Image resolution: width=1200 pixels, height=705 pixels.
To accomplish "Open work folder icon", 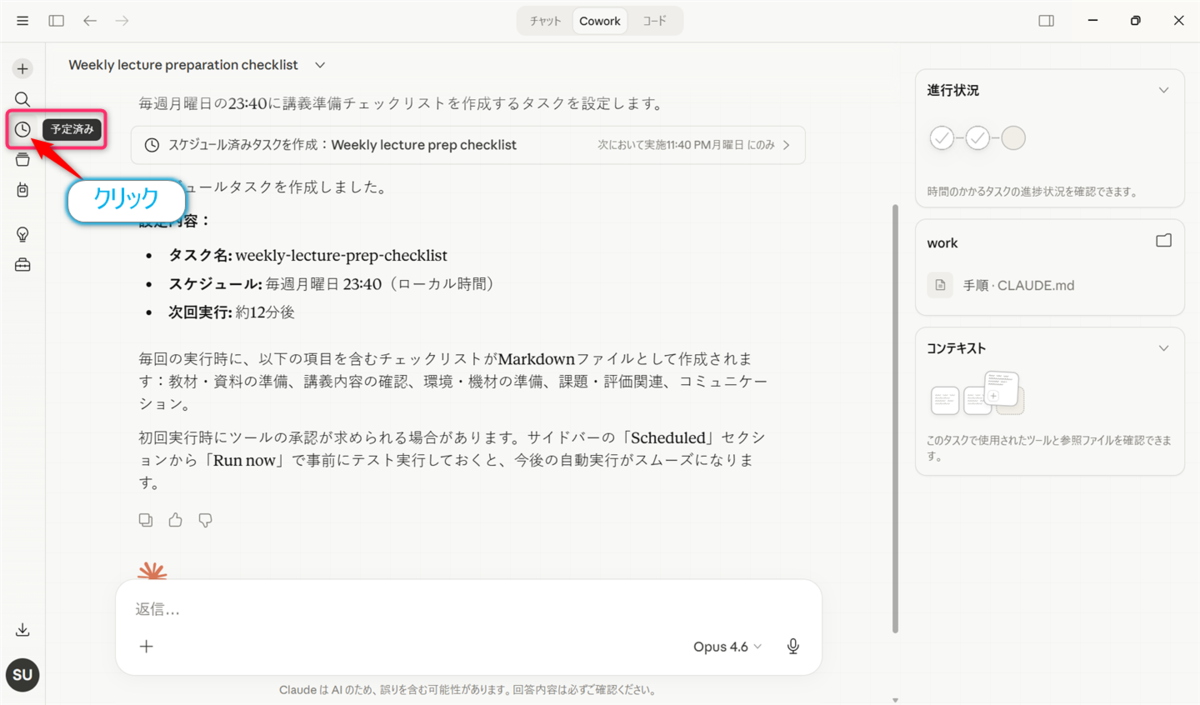I will coord(1163,242).
